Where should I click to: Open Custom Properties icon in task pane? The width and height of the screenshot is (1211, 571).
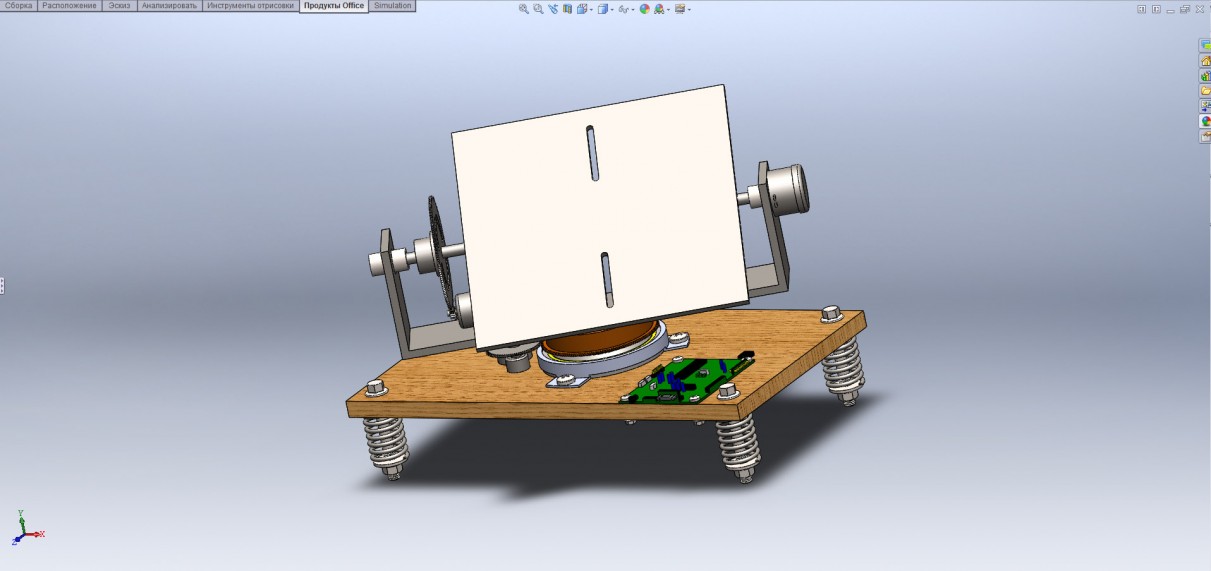pos(1205,136)
